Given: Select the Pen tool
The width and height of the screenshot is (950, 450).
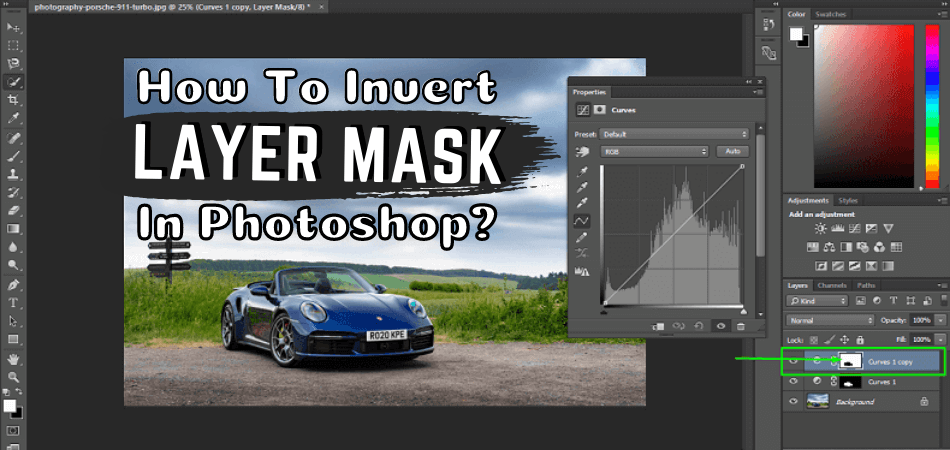Looking at the screenshot, I should [13, 285].
